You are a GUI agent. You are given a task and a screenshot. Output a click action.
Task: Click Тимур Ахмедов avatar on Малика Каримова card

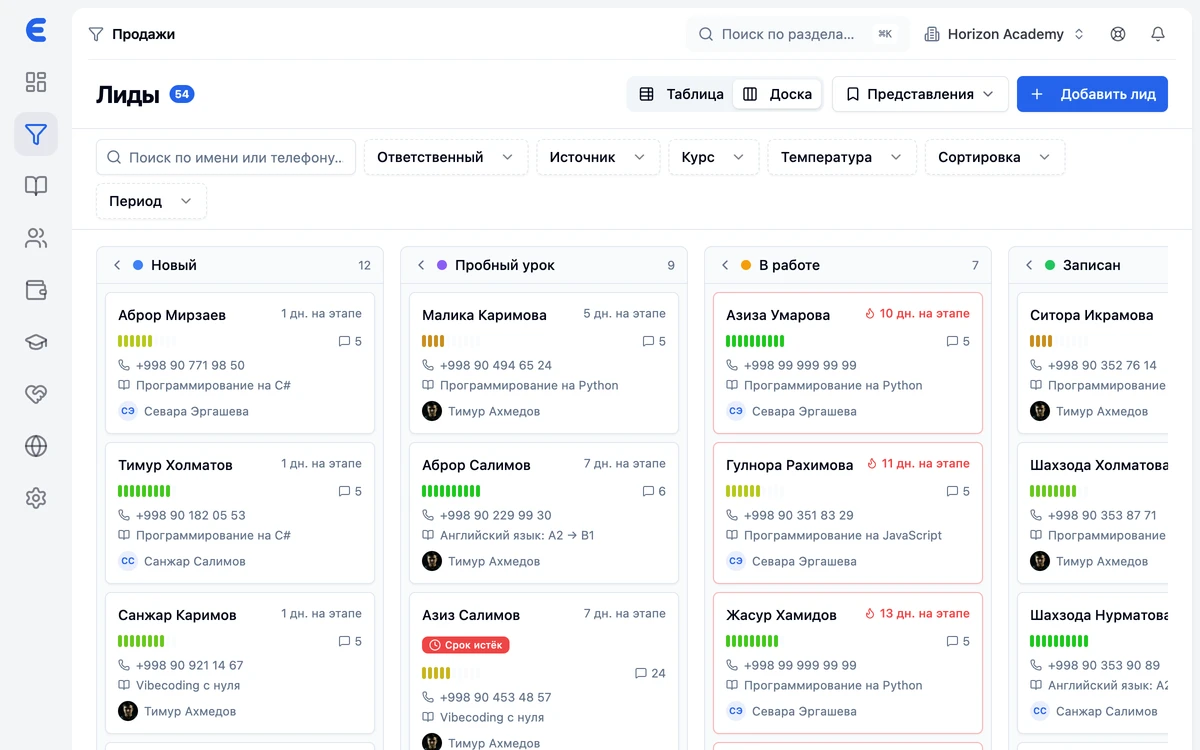(432, 411)
